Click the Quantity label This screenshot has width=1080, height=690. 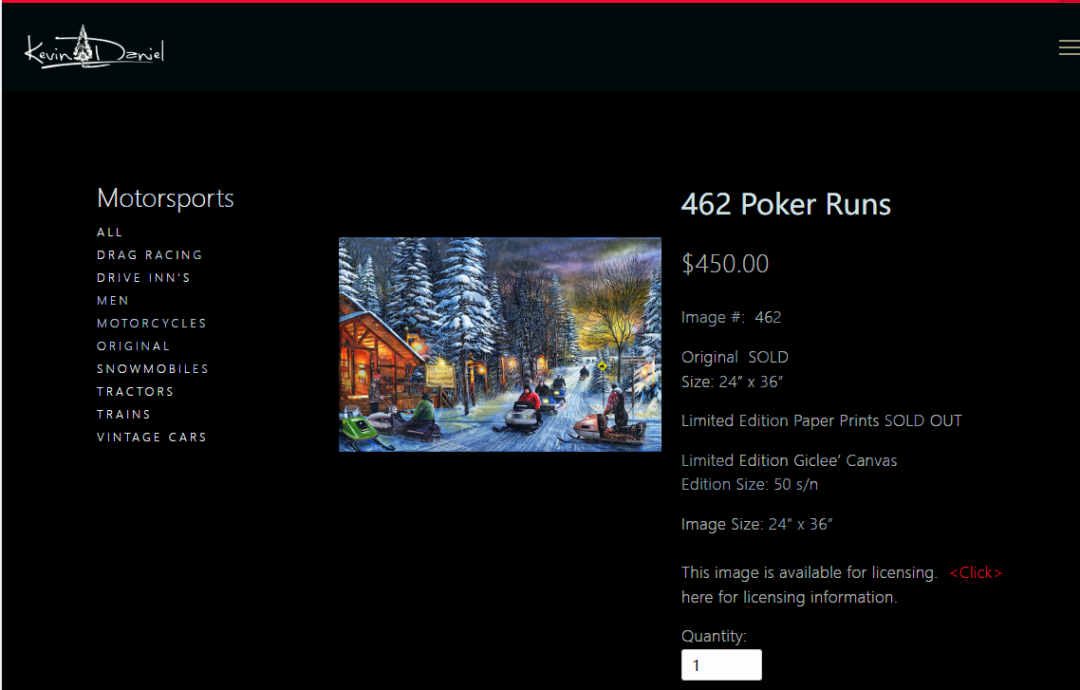[713, 636]
